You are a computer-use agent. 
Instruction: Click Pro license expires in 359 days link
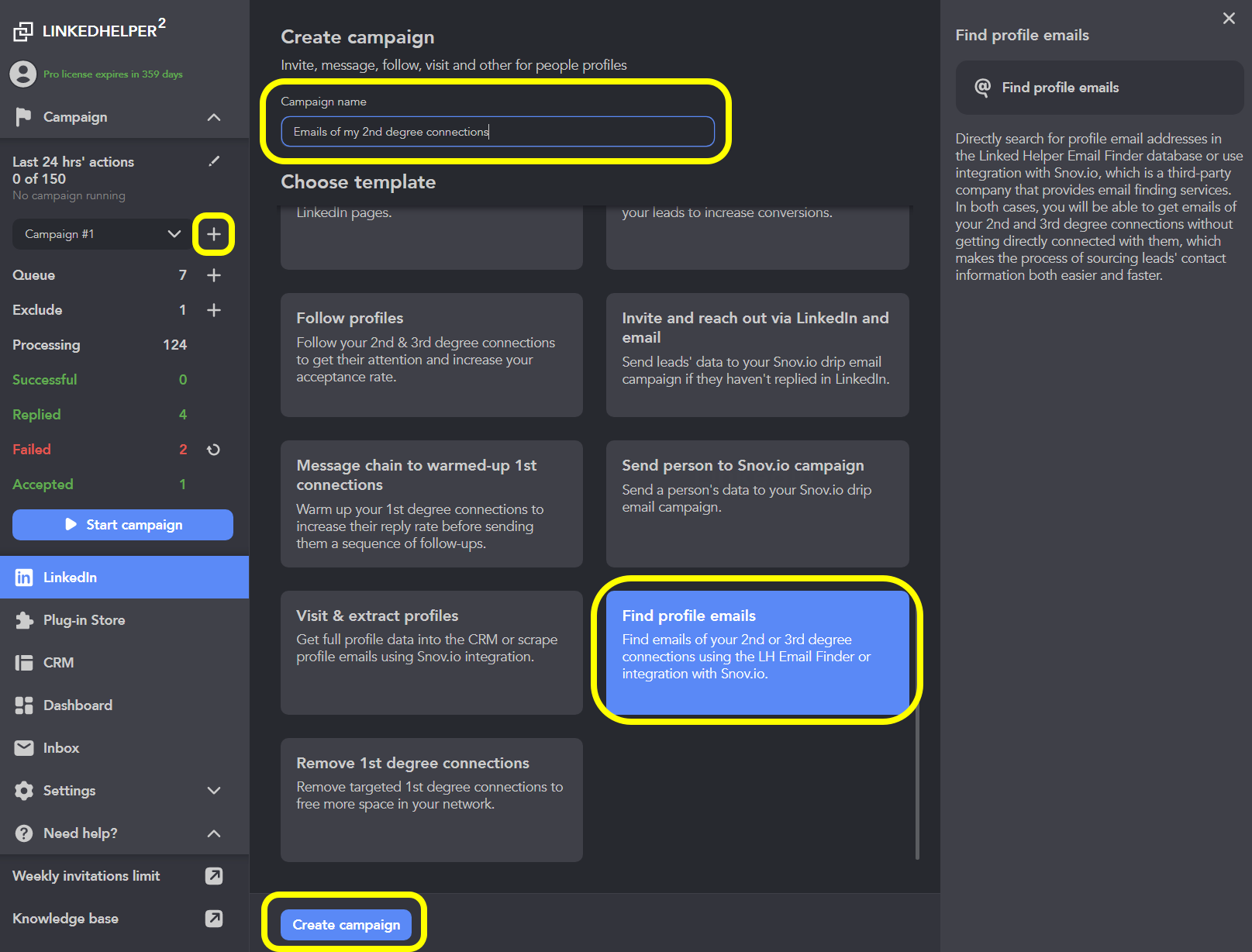[113, 74]
